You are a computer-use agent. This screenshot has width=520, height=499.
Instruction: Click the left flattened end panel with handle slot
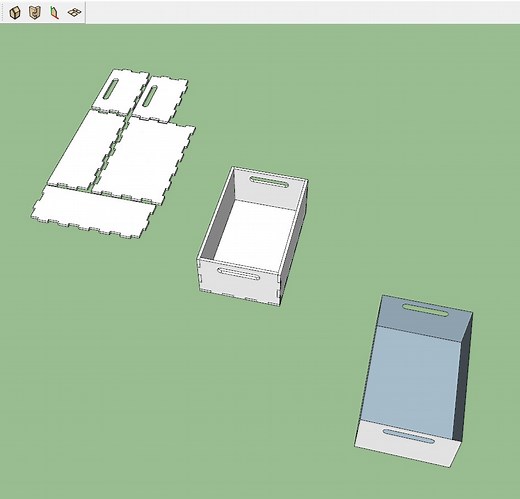click(x=120, y=92)
